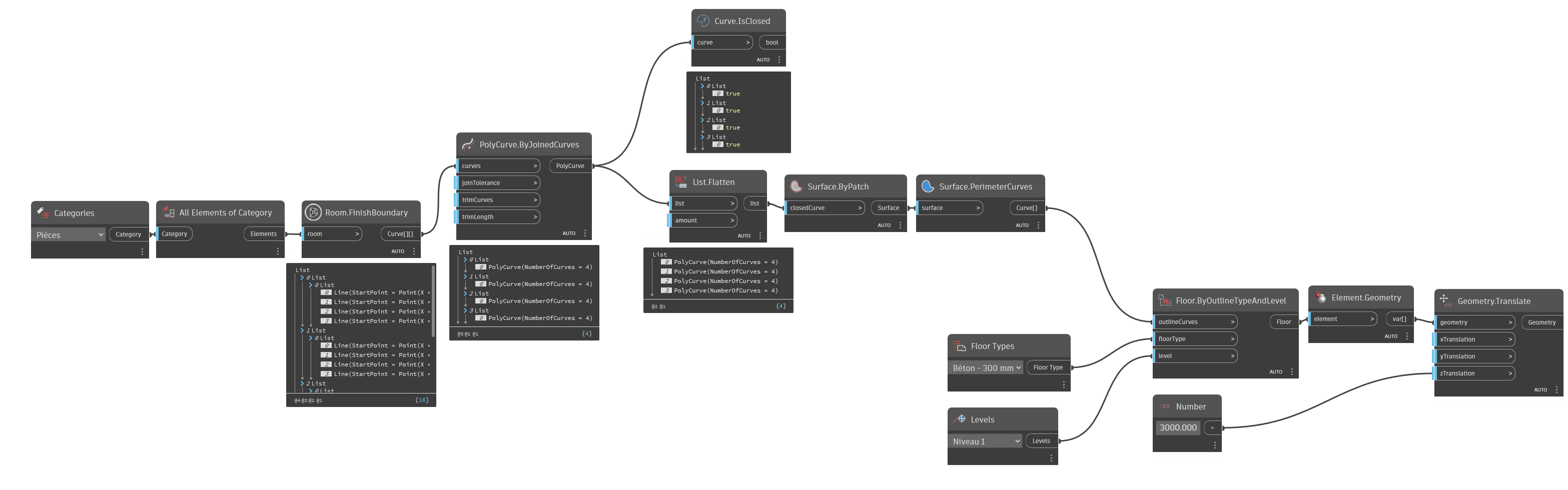Select index 3 PolyCurve in List.Flatten preview
Image resolution: width=1568 pixels, height=490 pixels.
[x=719, y=290]
